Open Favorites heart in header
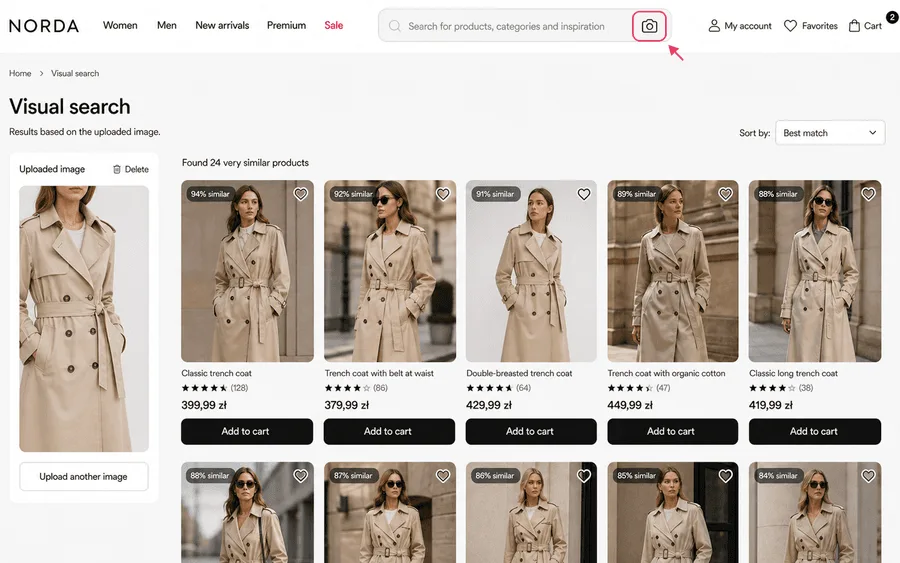The width and height of the screenshot is (900, 563). pyautogui.click(x=790, y=26)
